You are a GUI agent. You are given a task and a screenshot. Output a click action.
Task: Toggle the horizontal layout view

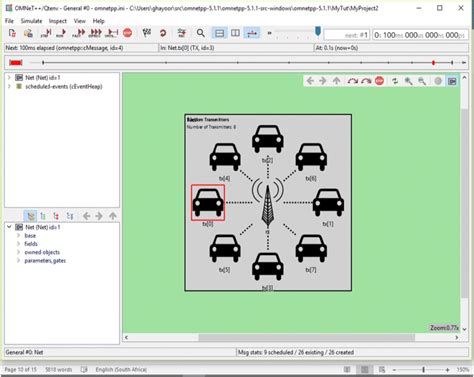click(220, 33)
